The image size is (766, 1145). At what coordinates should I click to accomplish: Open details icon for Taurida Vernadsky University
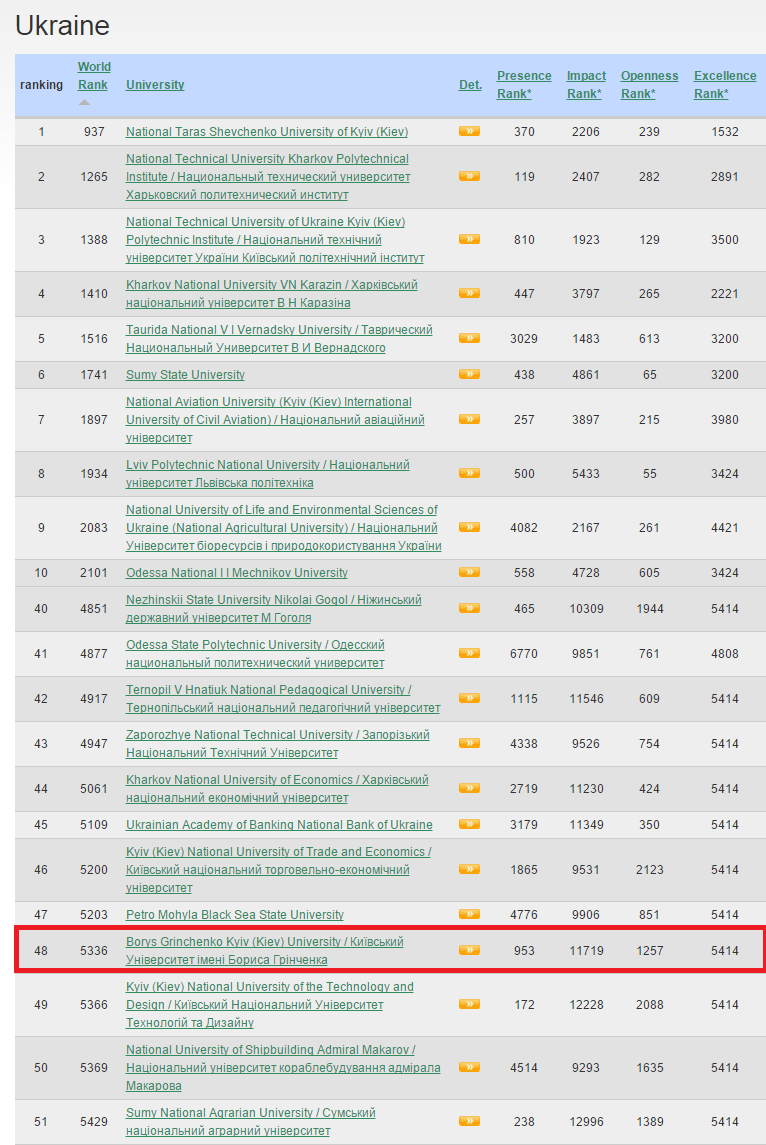coord(469,338)
